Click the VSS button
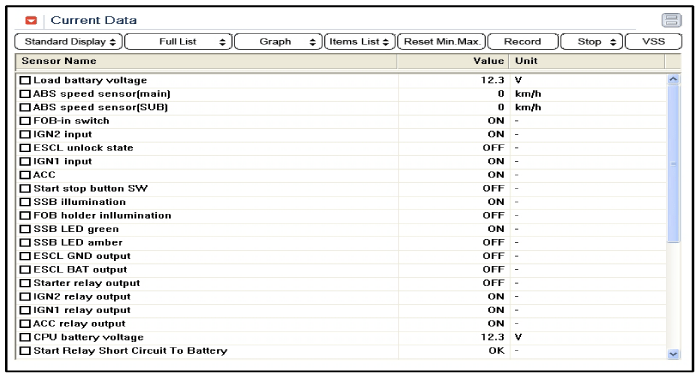This screenshot has height=377, width=700. tap(654, 42)
